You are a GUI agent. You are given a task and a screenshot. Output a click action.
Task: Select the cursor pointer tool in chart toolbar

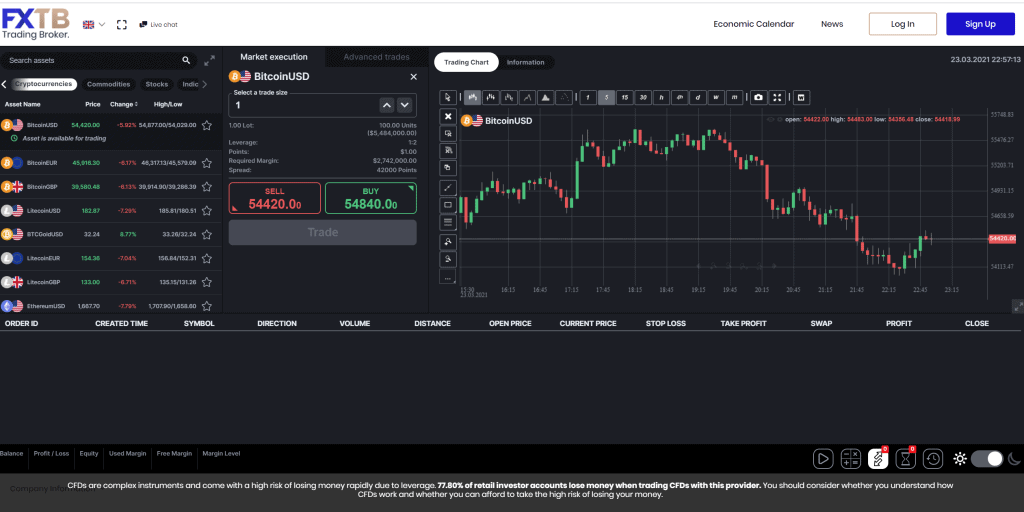coord(447,97)
